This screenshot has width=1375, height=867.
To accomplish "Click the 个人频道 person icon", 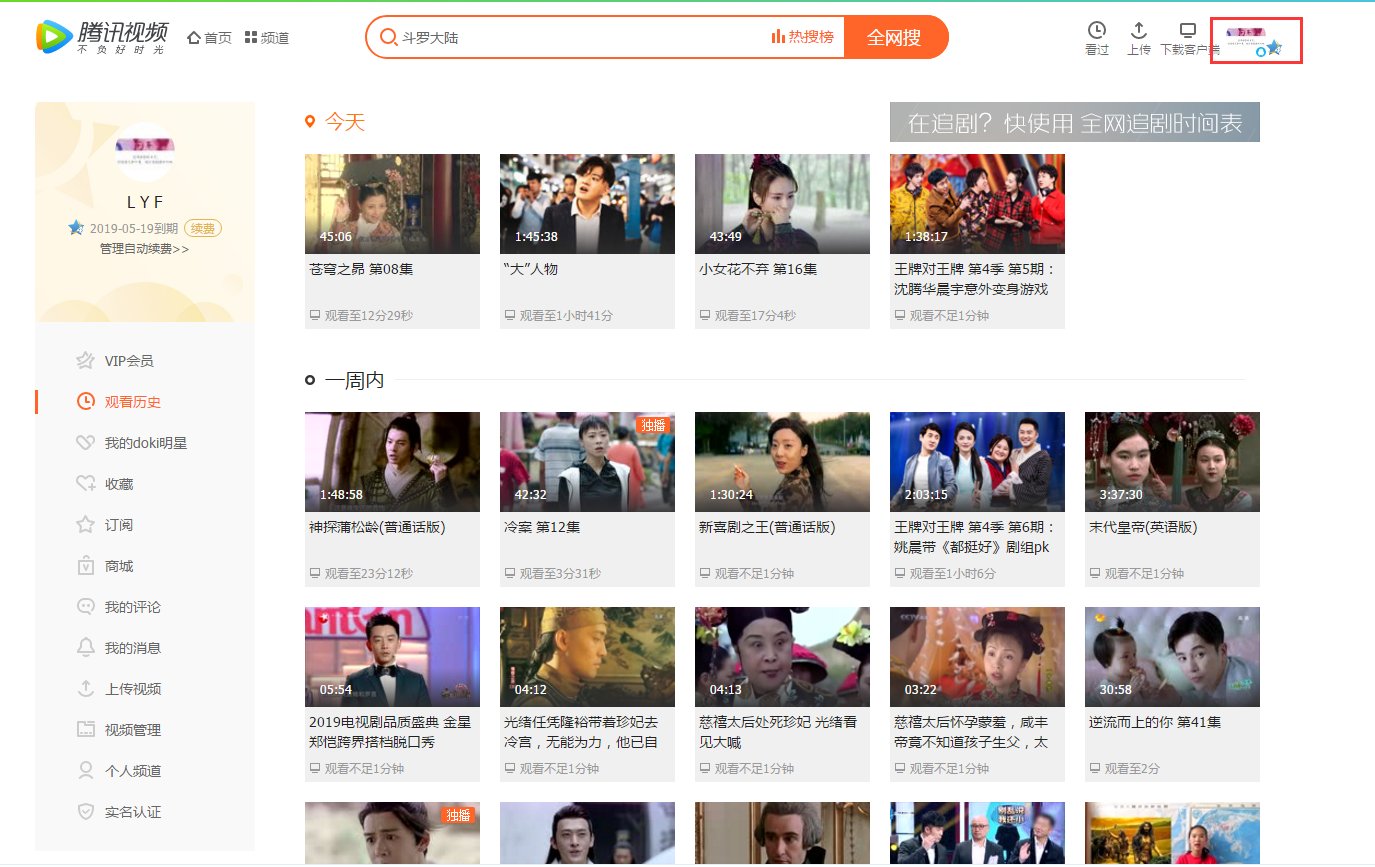I will coord(86,771).
